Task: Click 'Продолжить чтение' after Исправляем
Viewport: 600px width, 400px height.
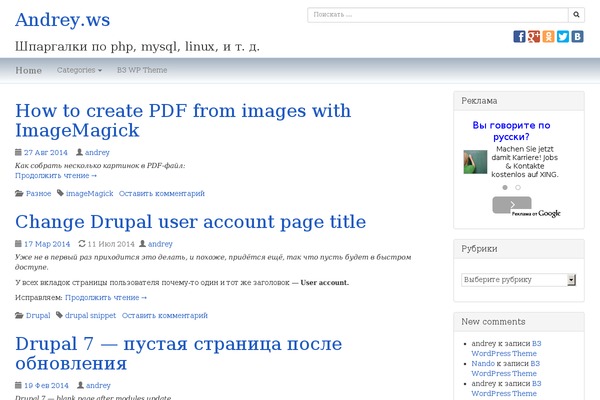Action: [x=106, y=297]
